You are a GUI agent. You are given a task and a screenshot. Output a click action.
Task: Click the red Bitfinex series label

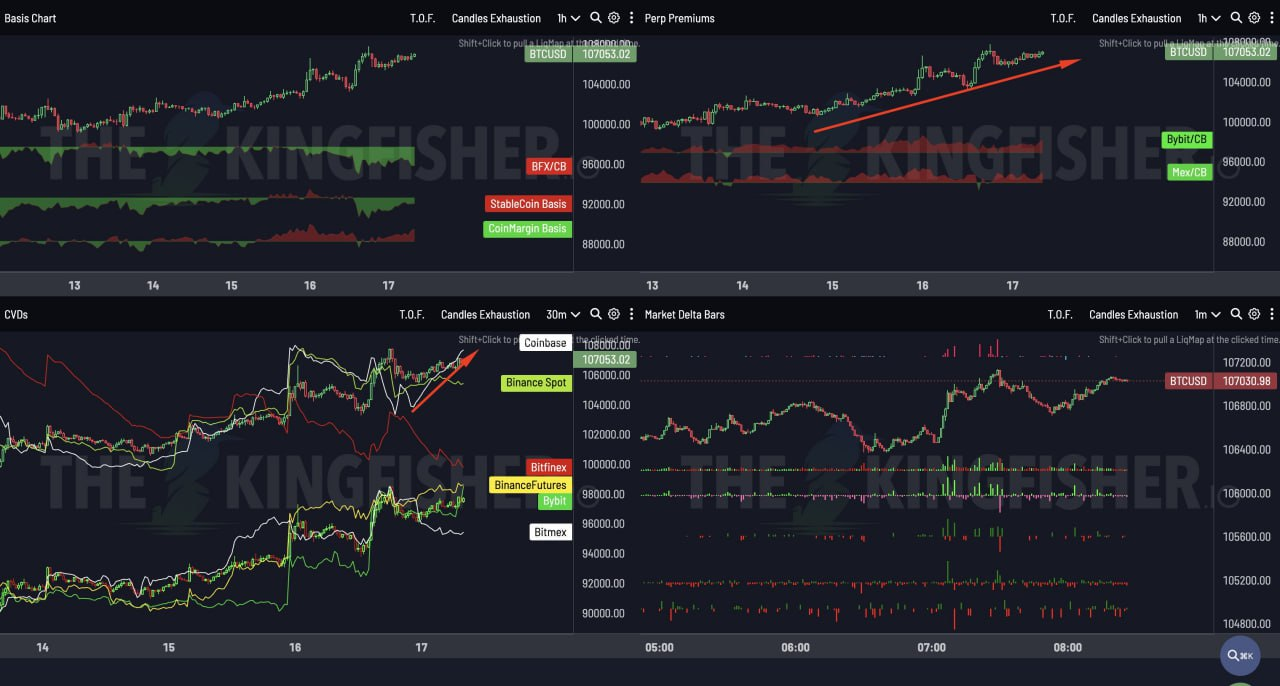tap(548, 467)
